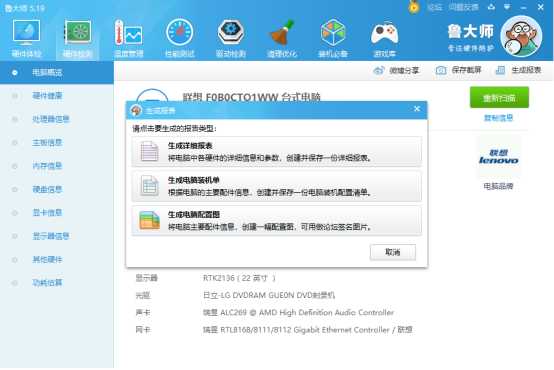Click the 保存截屏 camera icon
554x370 pixels.
(441, 70)
